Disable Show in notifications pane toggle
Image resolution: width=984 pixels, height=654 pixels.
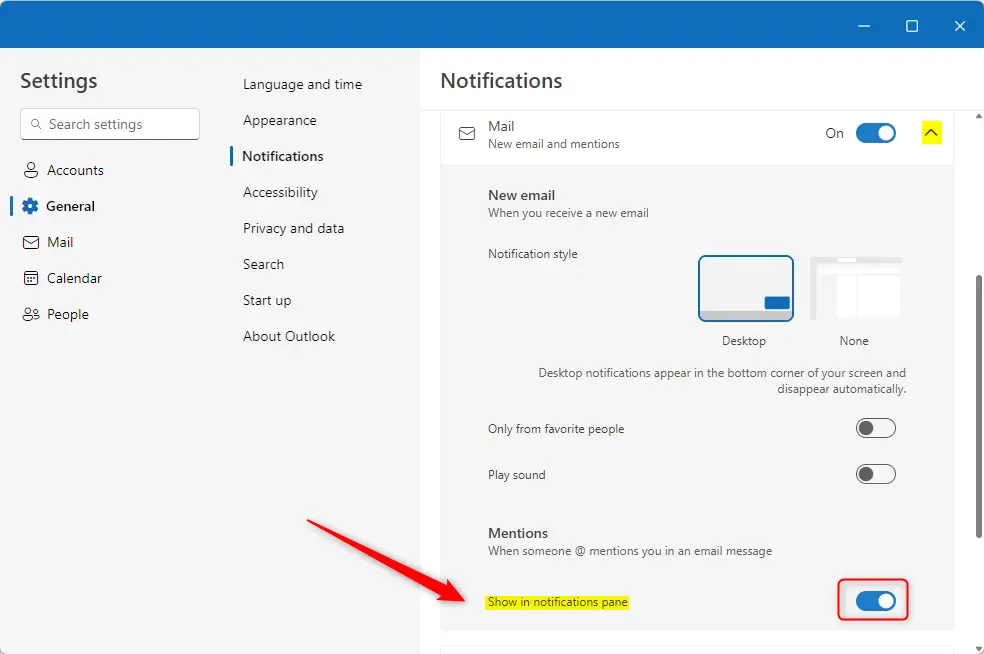click(x=875, y=601)
